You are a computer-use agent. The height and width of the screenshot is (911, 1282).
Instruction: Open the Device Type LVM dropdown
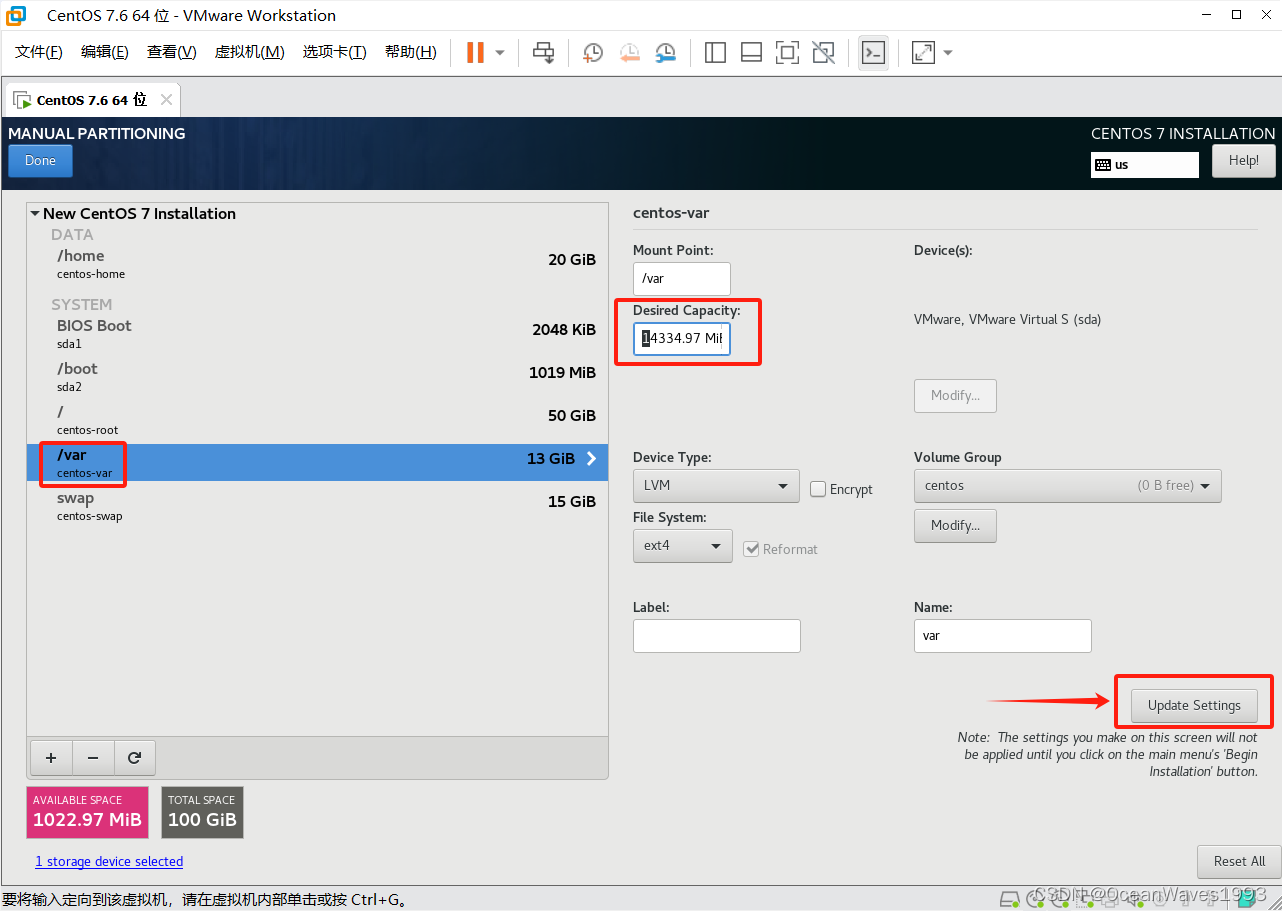pyautogui.click(x=716, y=486)
